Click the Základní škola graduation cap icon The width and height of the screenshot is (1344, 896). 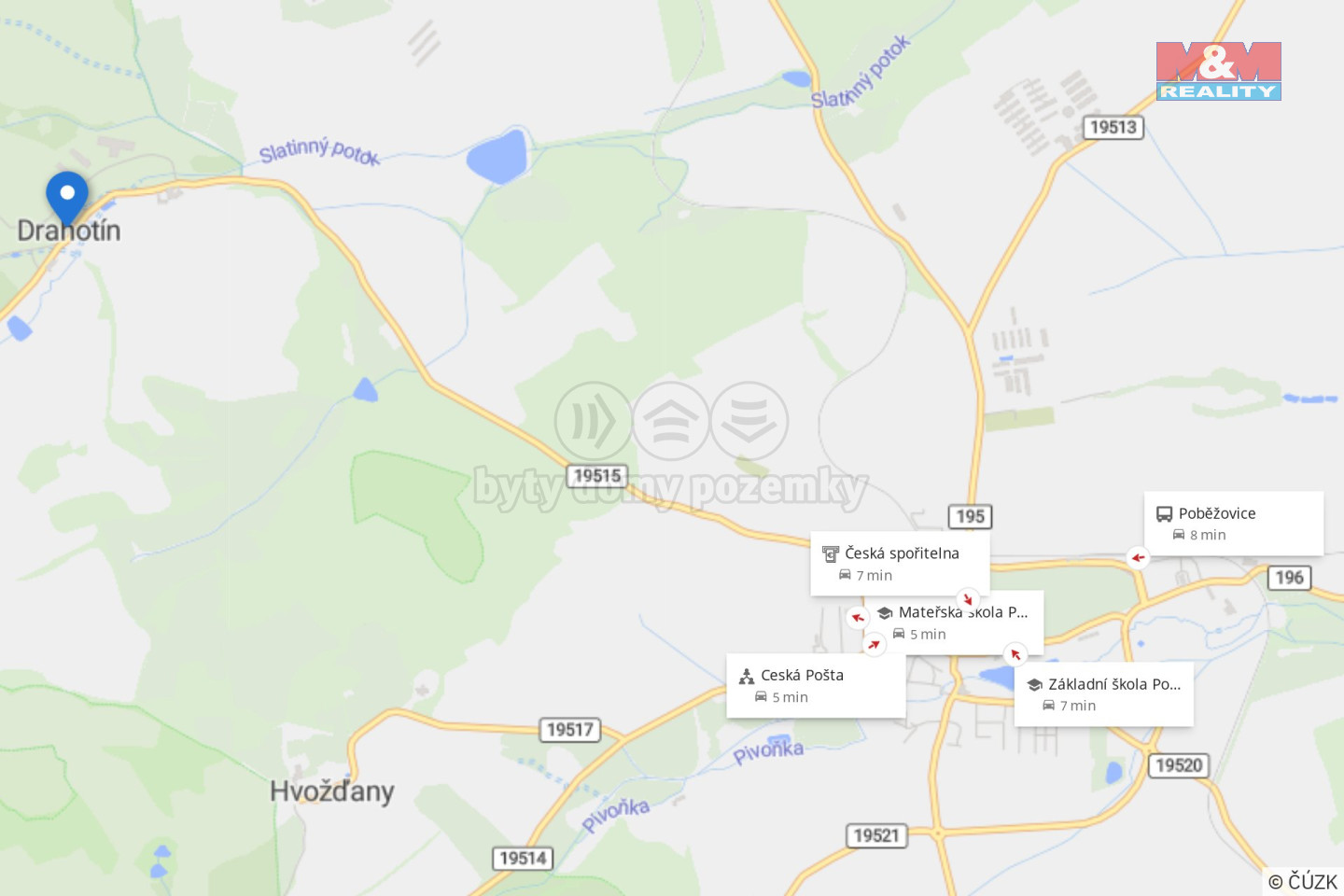pos(1034,685)
